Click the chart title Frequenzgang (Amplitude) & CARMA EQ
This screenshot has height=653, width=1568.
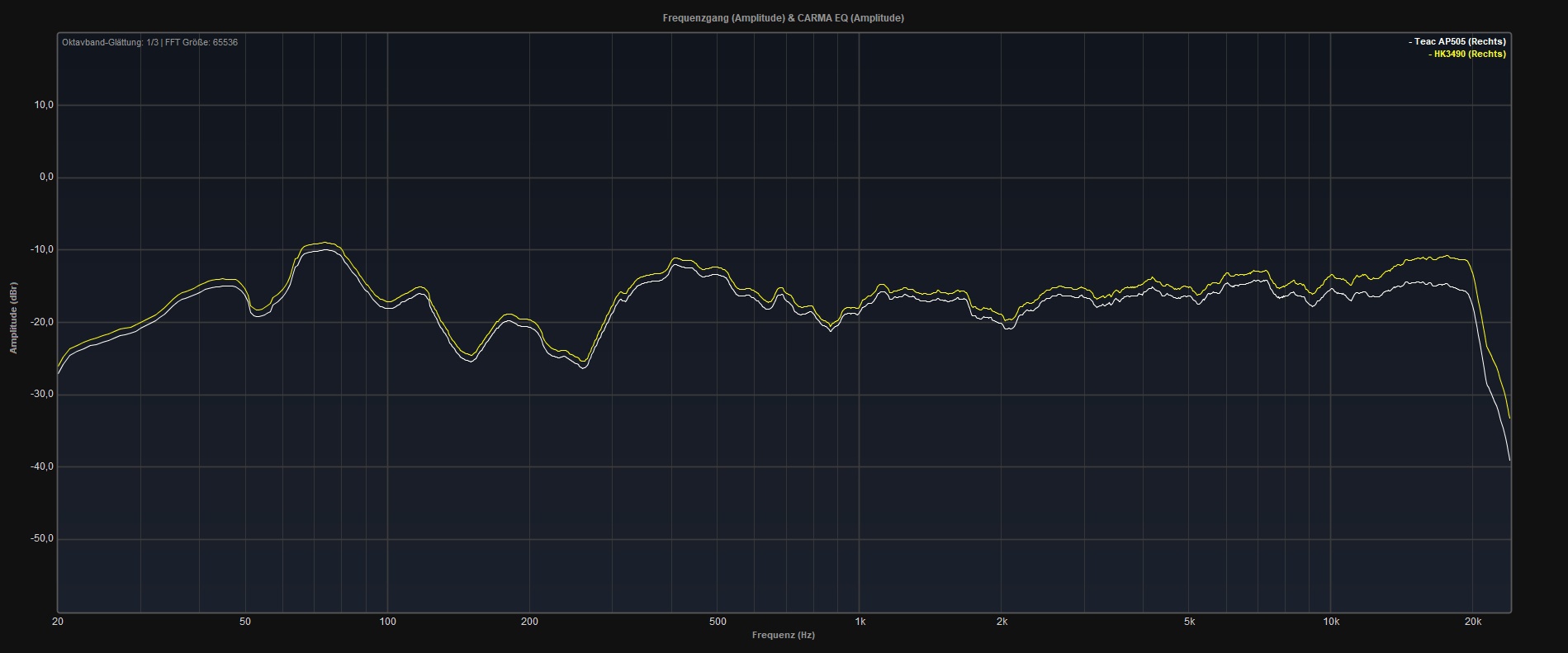point(783,18)
